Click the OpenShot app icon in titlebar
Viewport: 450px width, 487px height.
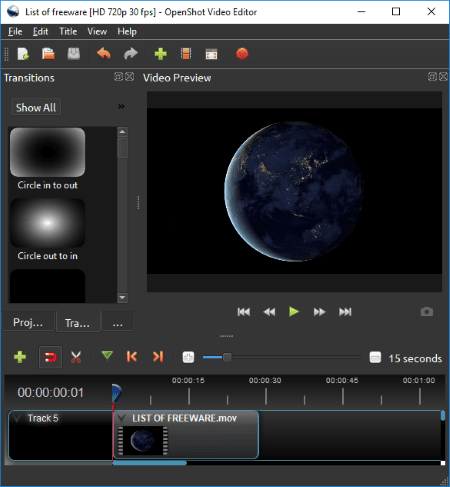[13, 12]
